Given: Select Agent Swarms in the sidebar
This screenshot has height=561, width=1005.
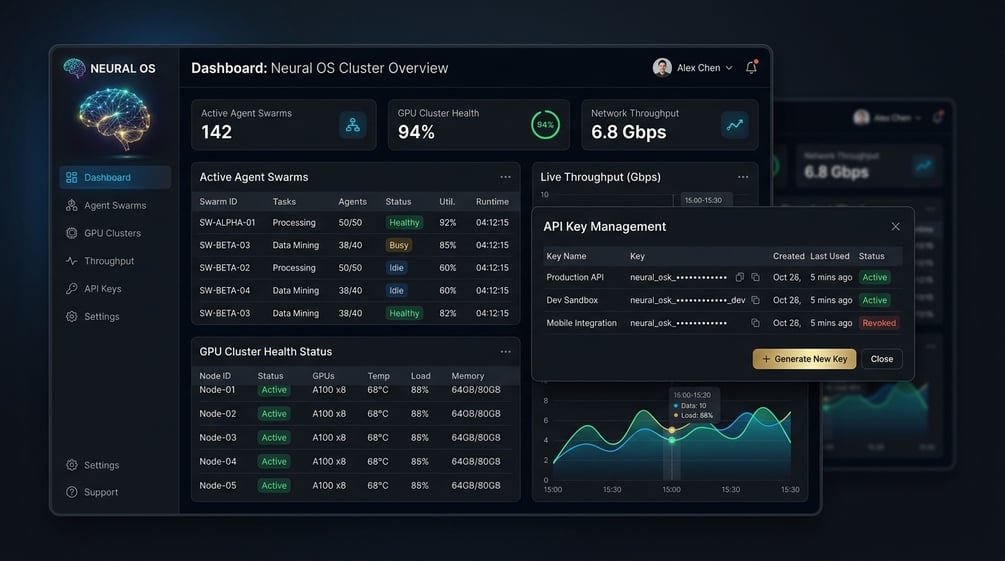Looking at the screenshot, I should pyautogui.click(x=115, y=205).
